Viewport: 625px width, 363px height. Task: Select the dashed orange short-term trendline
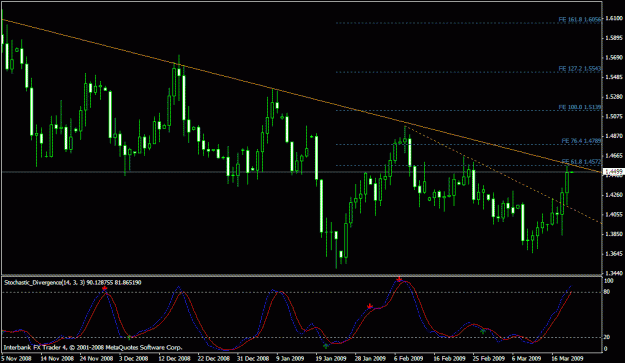503,175
